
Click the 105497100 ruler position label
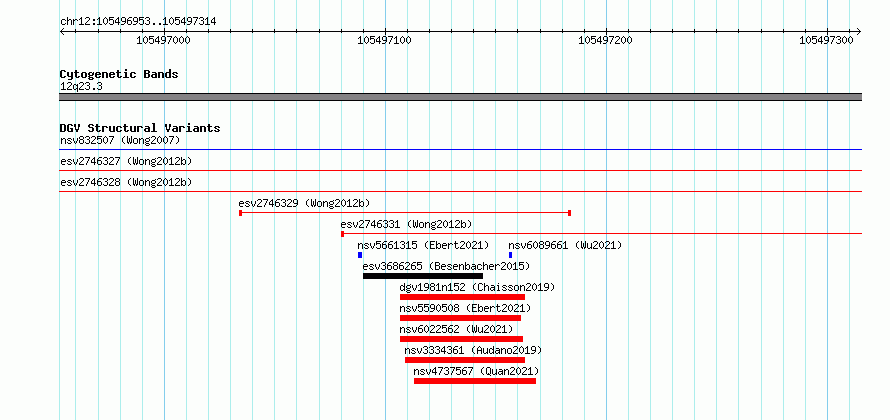point(384,40)
